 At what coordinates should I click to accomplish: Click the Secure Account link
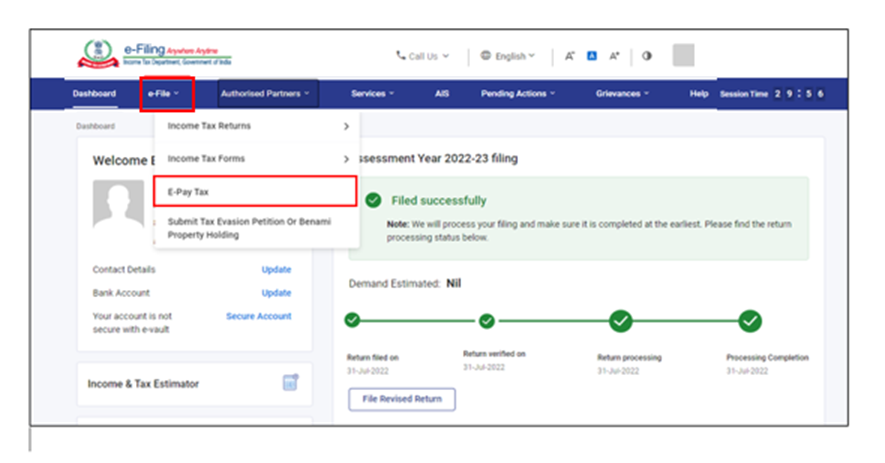[258, 316]
